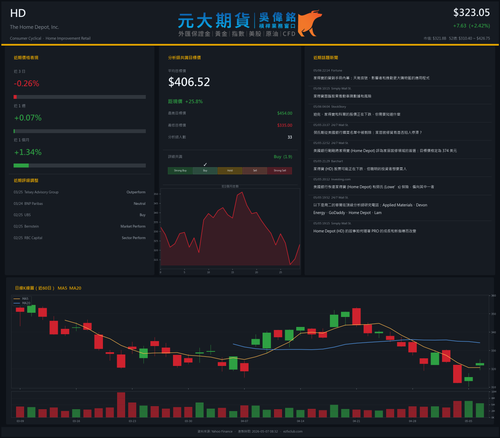Open the StockStory news headline
This screenshot has height=438, width=500.
(357, 114)
